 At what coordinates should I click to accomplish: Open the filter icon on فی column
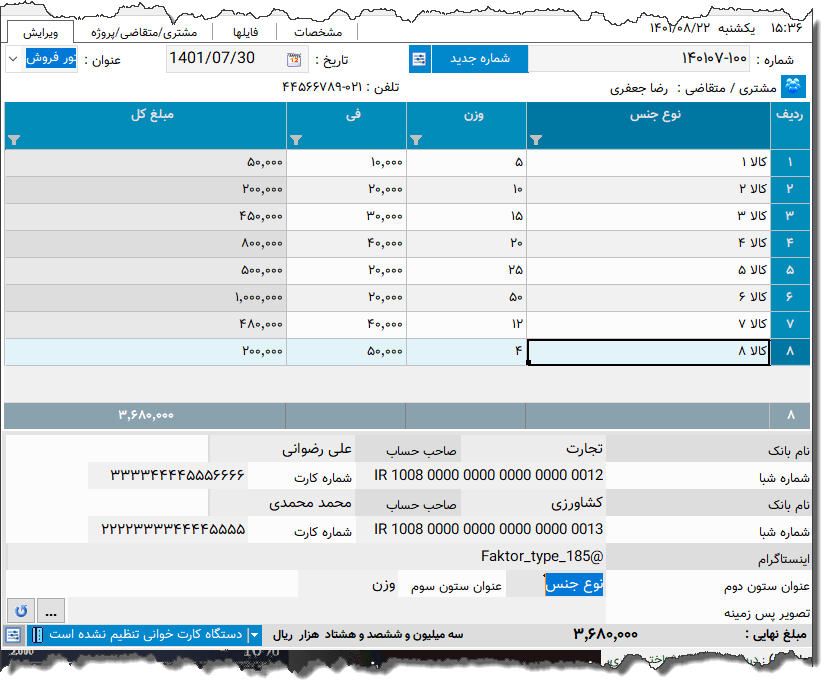click(295, 140)
